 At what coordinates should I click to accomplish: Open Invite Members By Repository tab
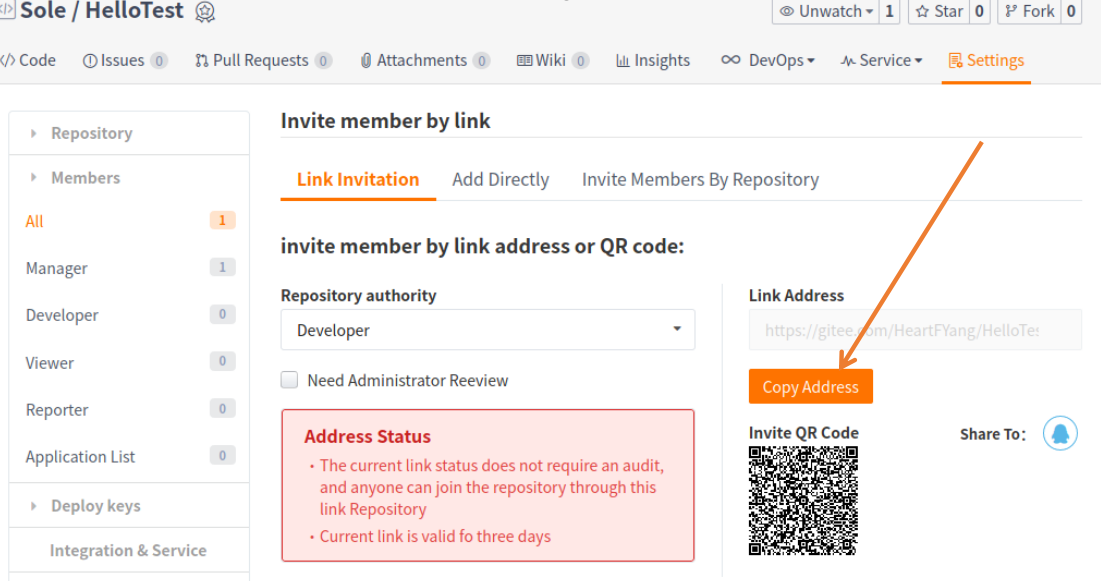[x=700, y=179]
